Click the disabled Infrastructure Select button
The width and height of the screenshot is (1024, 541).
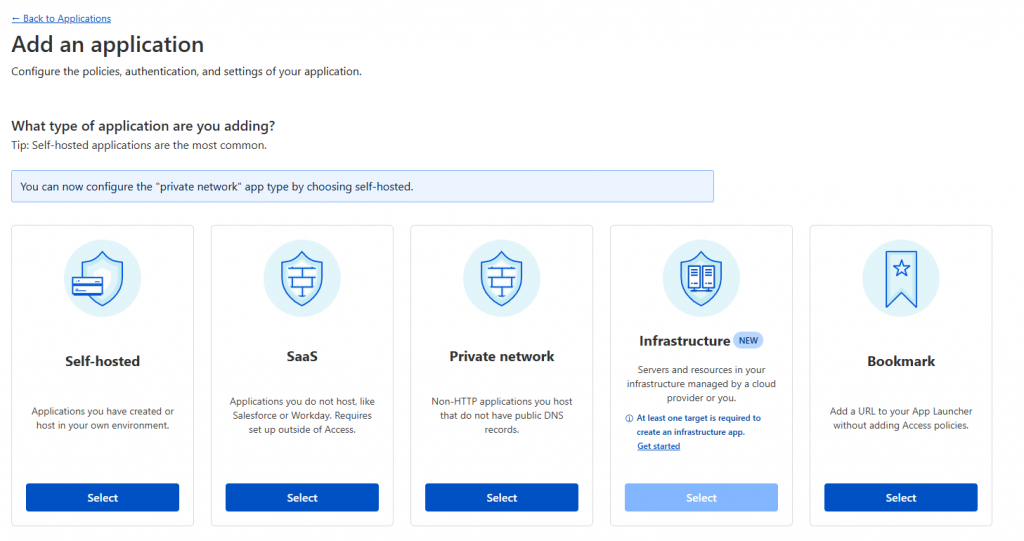click(x=701, y=497)
